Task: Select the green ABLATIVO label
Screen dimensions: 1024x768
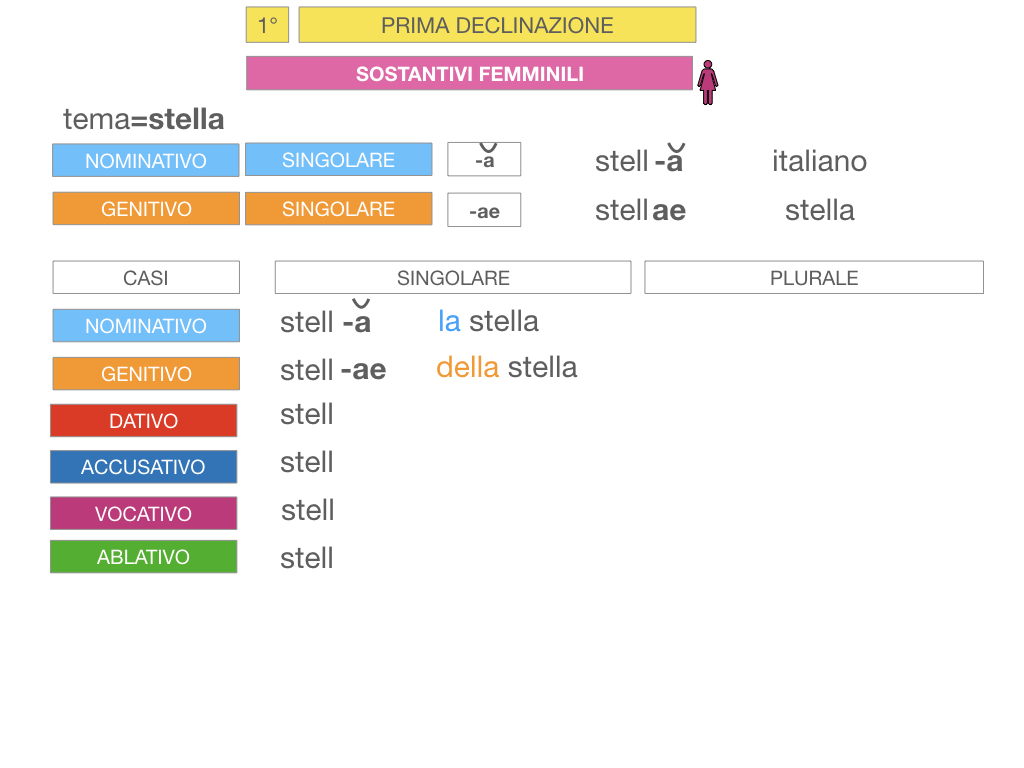Action: click(x=144, y=557)
